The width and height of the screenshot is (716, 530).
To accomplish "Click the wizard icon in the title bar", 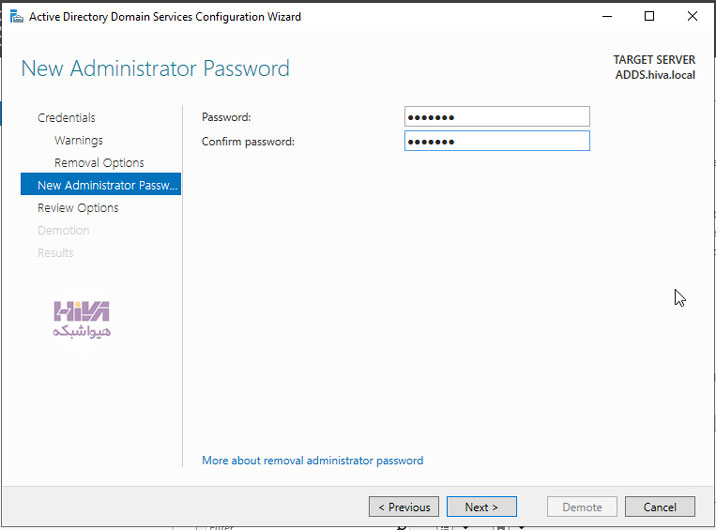I will click(16, 17).
